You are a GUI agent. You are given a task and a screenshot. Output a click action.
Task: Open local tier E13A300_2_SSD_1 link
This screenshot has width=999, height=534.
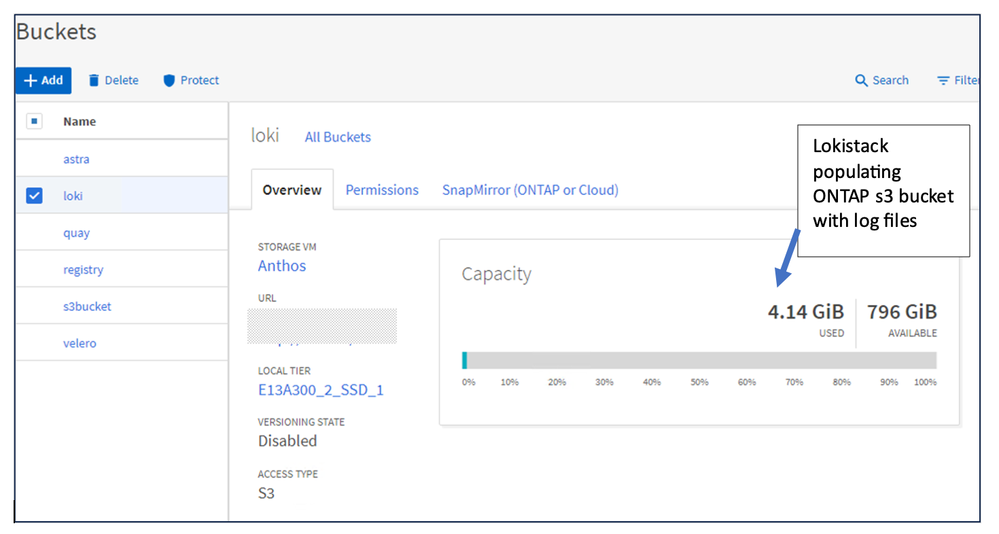point(321,390)
